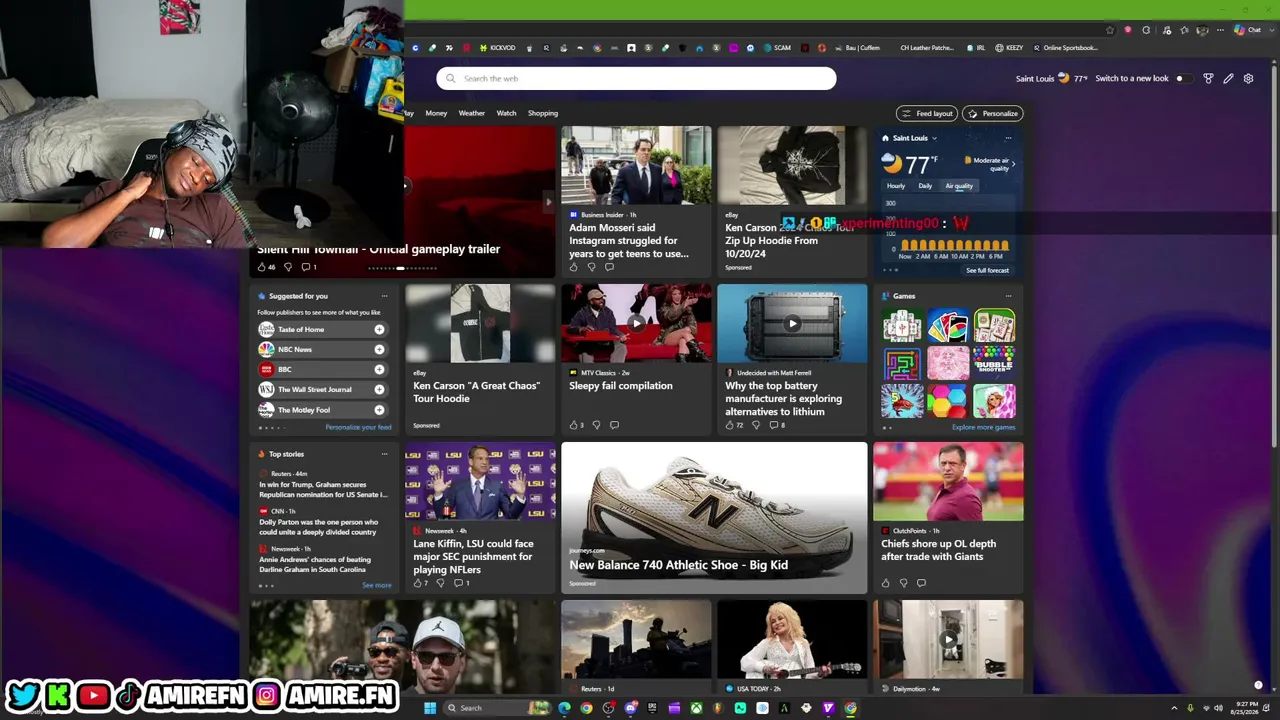Follow Taste of Home with plus icon
The width and height of the screenshot is (1280, 720).
pos(379,329)
